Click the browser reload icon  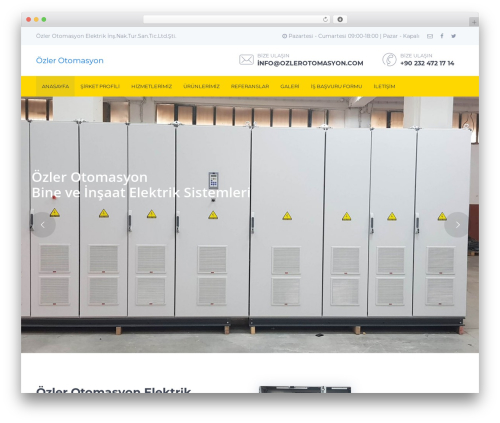point(325,20)
